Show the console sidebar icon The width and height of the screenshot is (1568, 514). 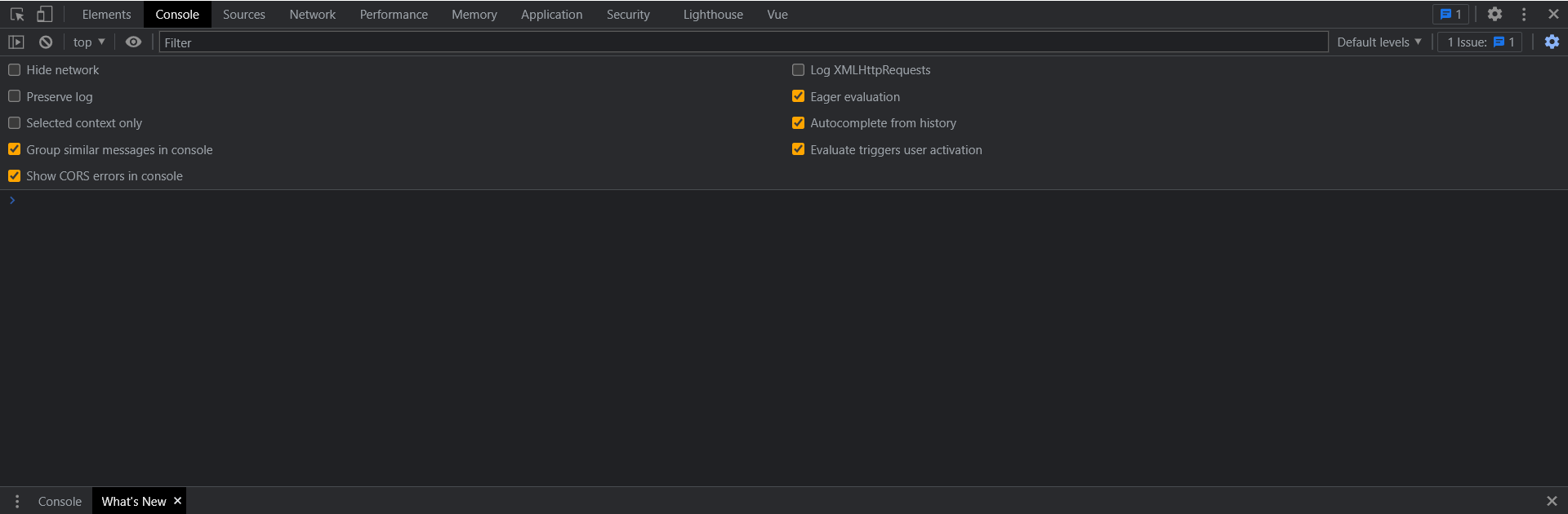coord(16,42)
